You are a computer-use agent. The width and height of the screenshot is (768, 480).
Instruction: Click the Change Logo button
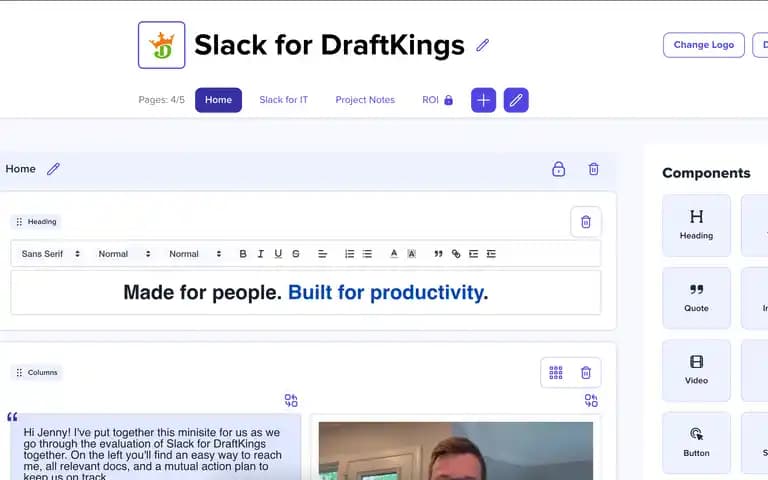tap(704, 45)
